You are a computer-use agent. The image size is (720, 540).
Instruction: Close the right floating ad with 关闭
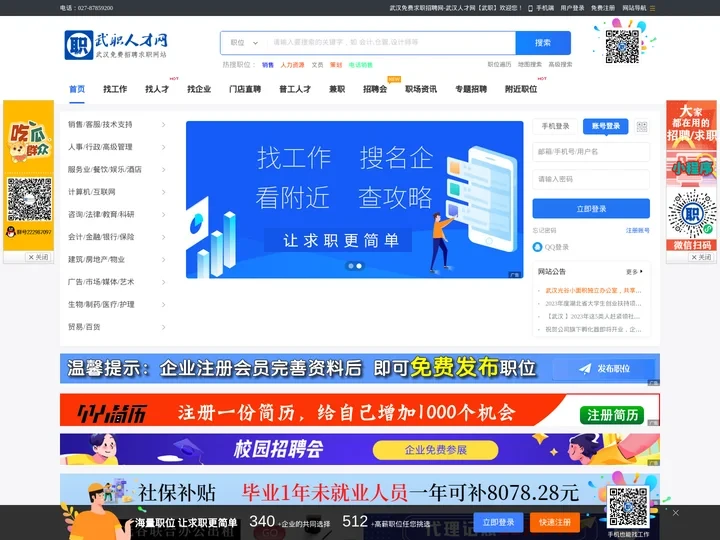(x=701, y=257)
